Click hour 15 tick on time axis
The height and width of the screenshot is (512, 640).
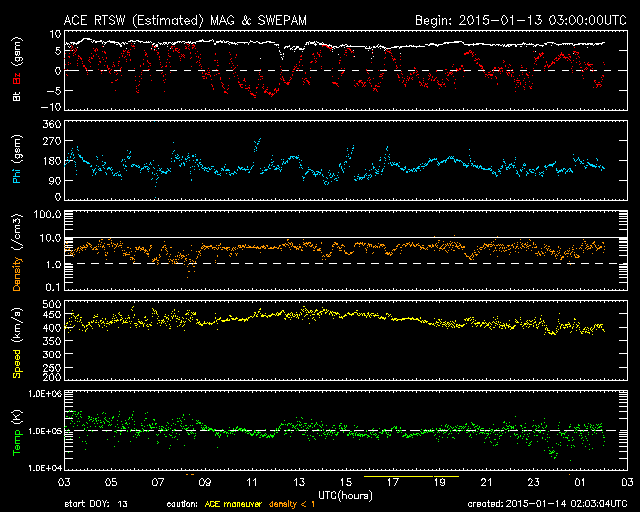click(x=345, y=481)
